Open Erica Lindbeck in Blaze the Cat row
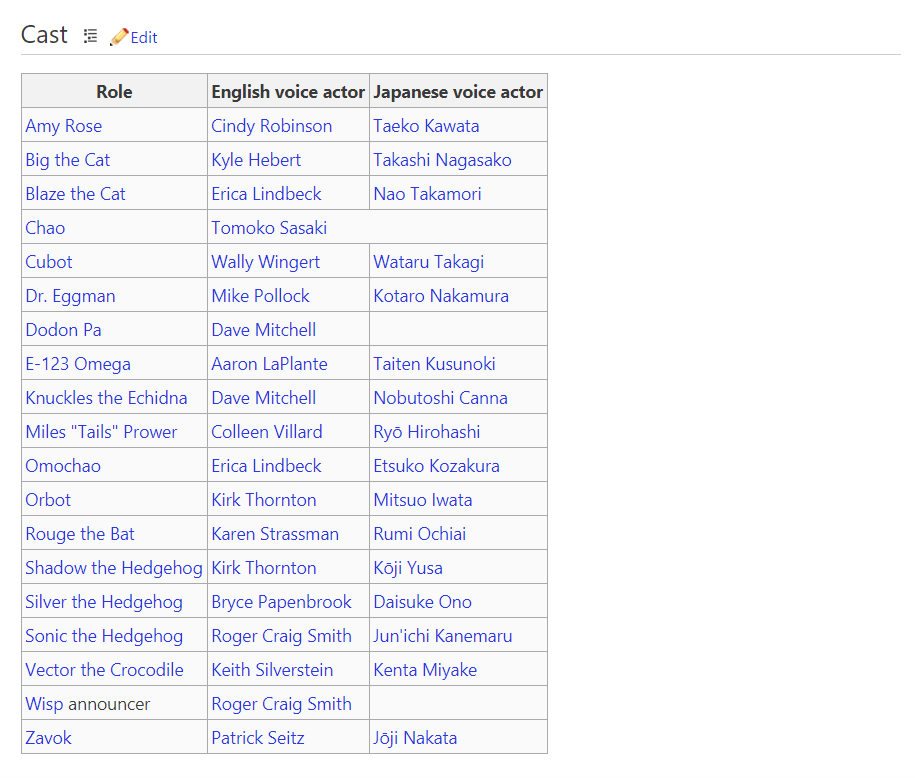Viewport: 915px width, 778px height. [x=266, y=194]
